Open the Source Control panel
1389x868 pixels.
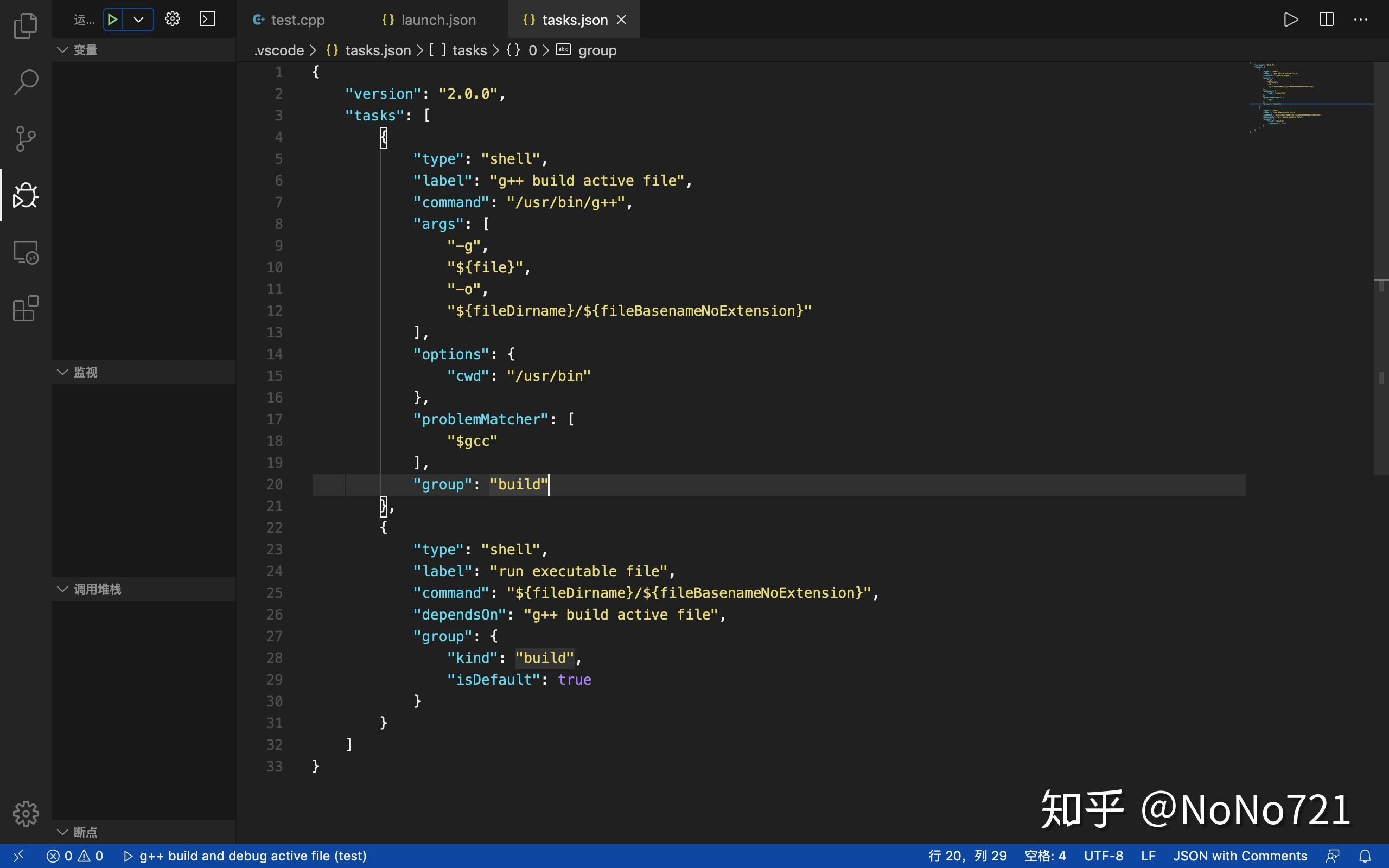(26, 138)
